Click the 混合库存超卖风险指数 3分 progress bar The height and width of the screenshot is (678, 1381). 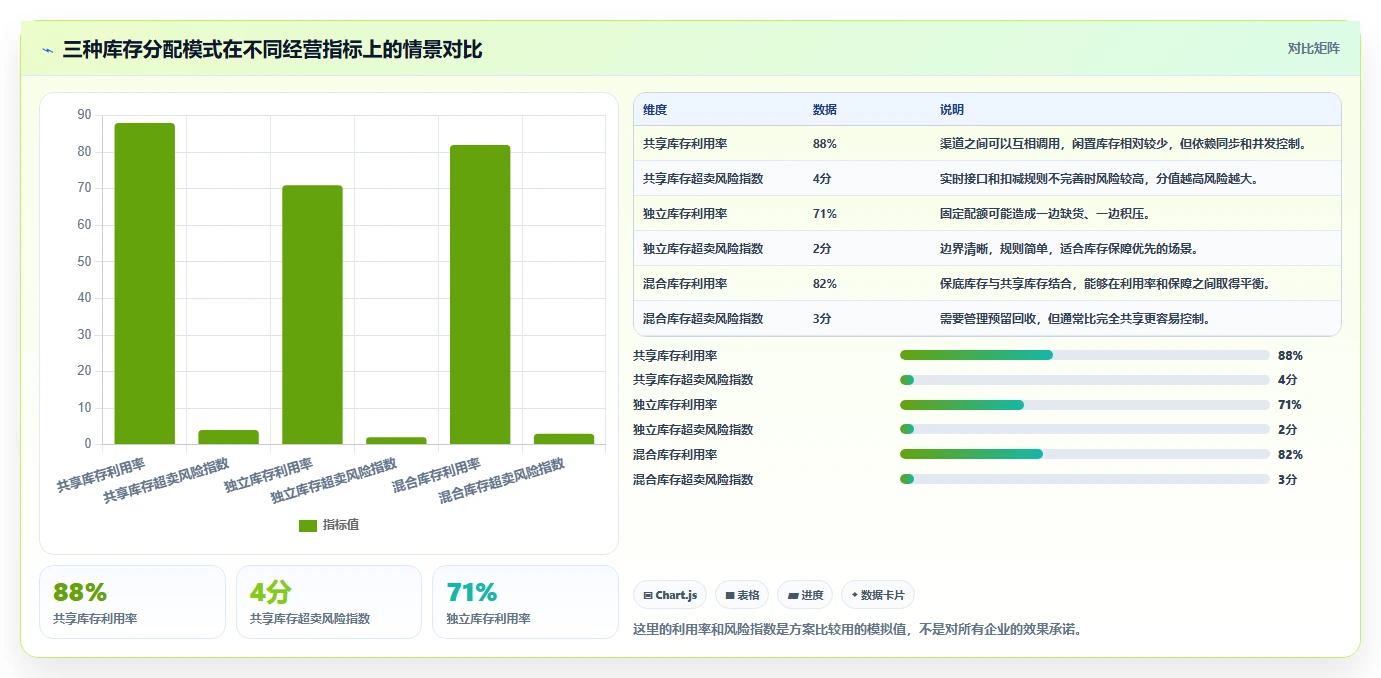tap(1085, 479)
